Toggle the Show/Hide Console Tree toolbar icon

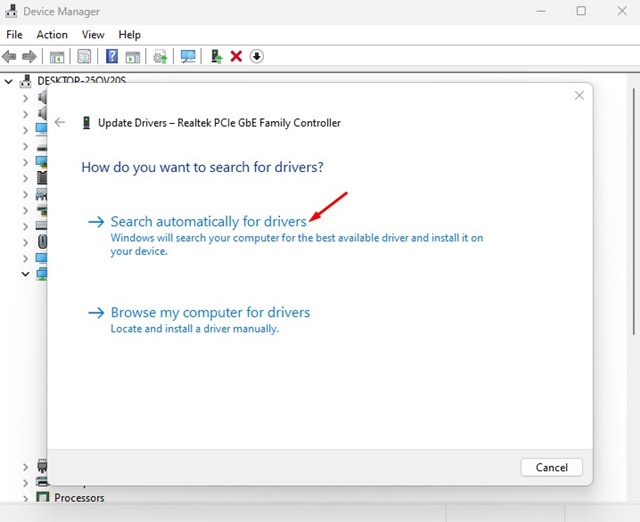[57, 56]
